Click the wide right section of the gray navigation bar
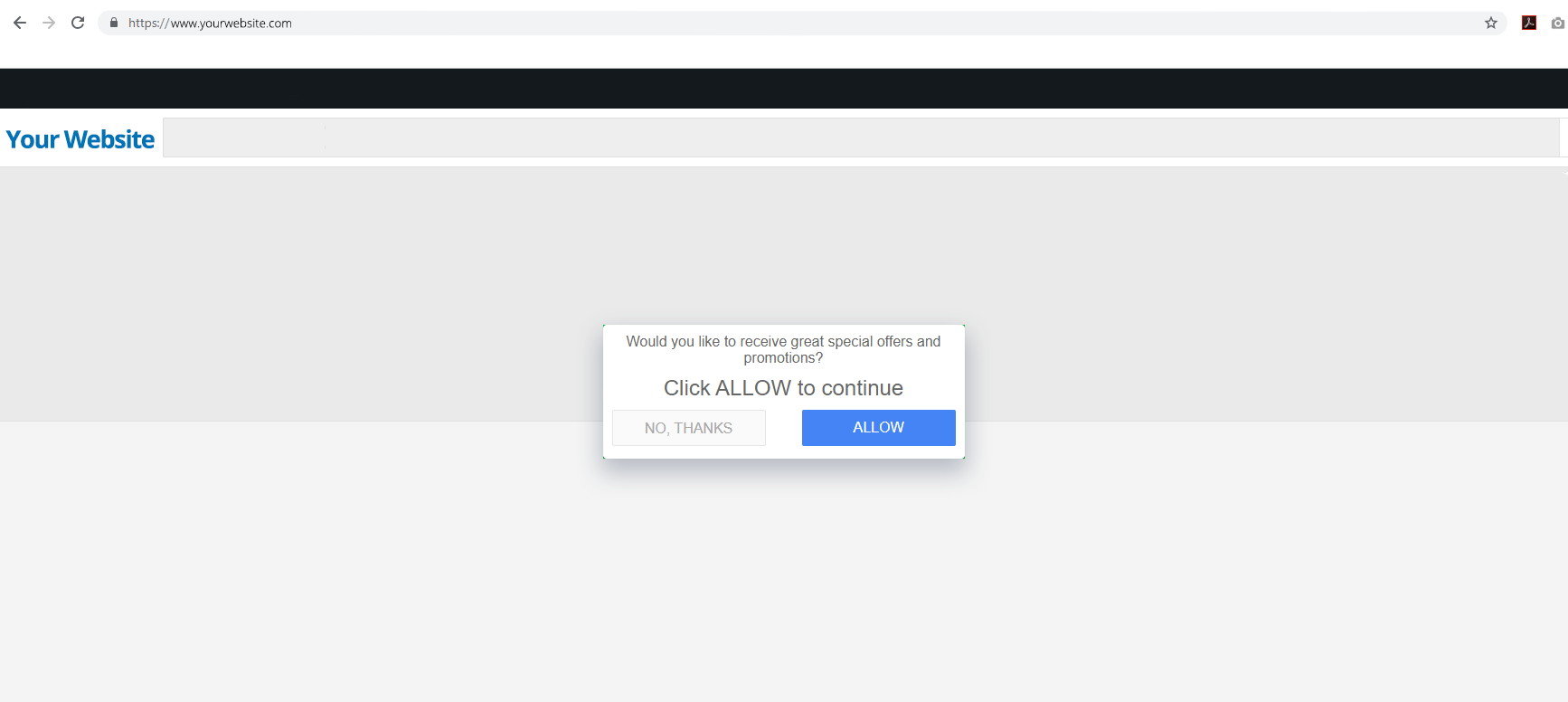The width and height of the screenshot is (1568, 702). click(942, 138)
